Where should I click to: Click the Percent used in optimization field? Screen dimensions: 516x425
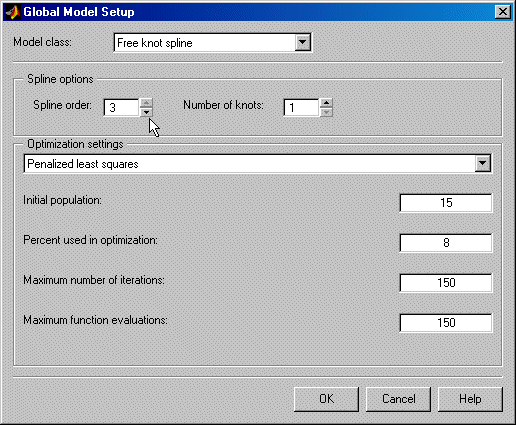point(446,243)
